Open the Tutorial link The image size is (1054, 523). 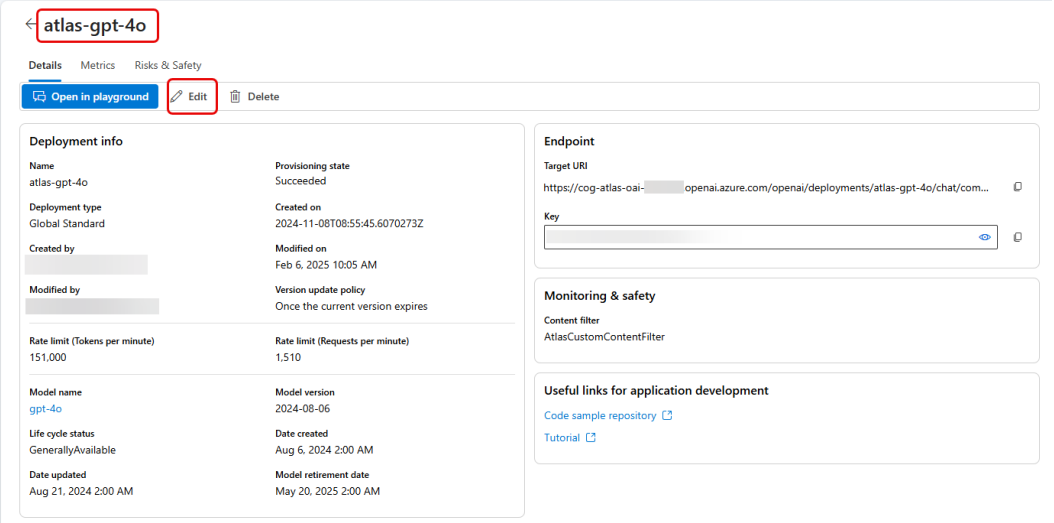coord(562,438)
